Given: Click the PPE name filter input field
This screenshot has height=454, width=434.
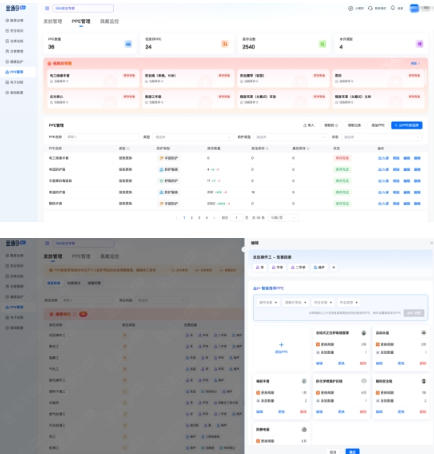Looking at the screenshot, I should pos(102,137).
